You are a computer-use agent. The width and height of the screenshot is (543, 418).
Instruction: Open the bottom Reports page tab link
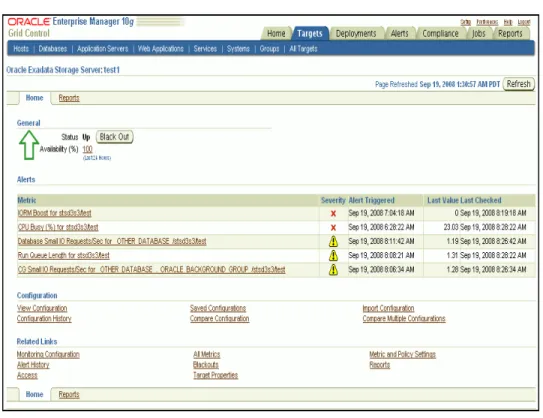pos(69,394)
